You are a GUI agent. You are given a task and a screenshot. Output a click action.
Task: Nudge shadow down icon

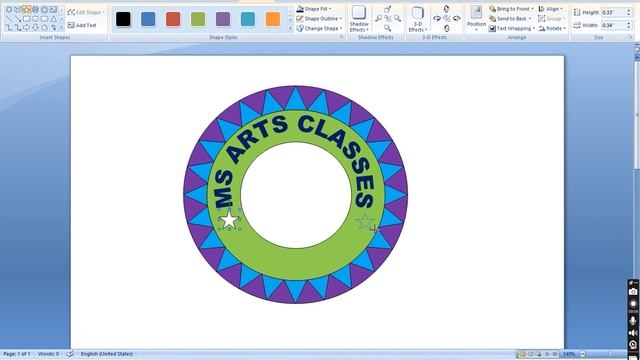pos(387,28)
